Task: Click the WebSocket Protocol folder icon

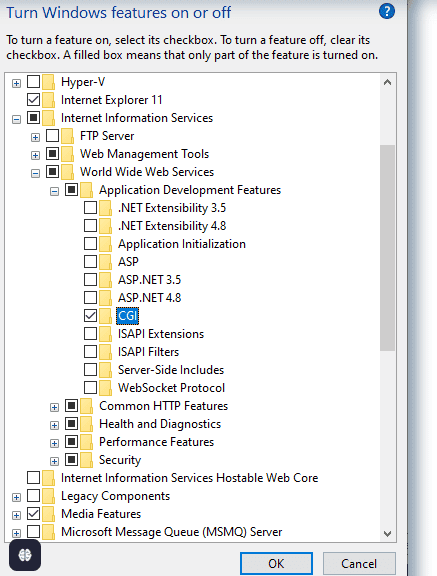Action: [x=105, y=388]
